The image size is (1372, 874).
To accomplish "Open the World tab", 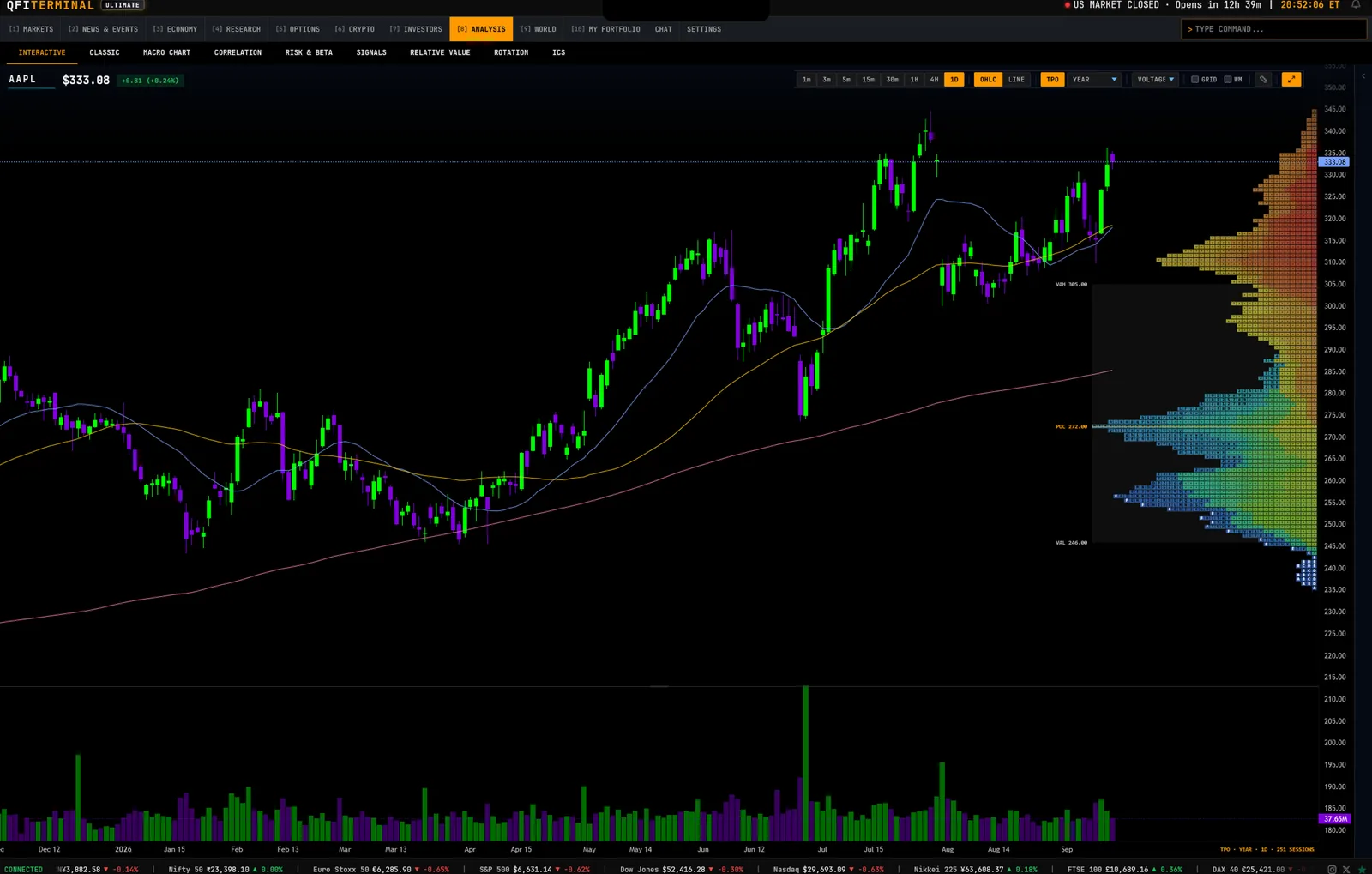I will (539, 29).
